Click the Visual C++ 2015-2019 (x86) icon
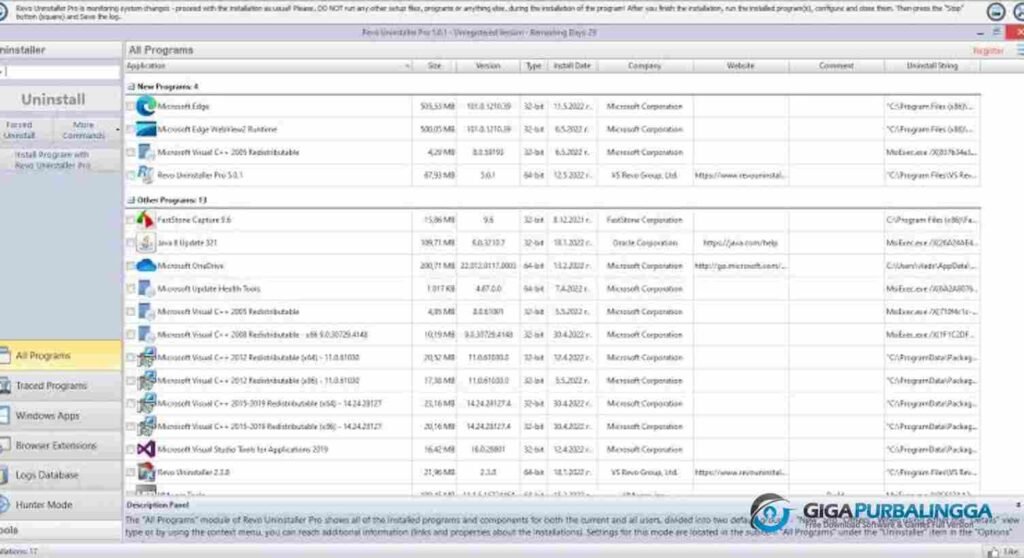This screenshot has height=558, width=1024. click(x=146, y=426)
